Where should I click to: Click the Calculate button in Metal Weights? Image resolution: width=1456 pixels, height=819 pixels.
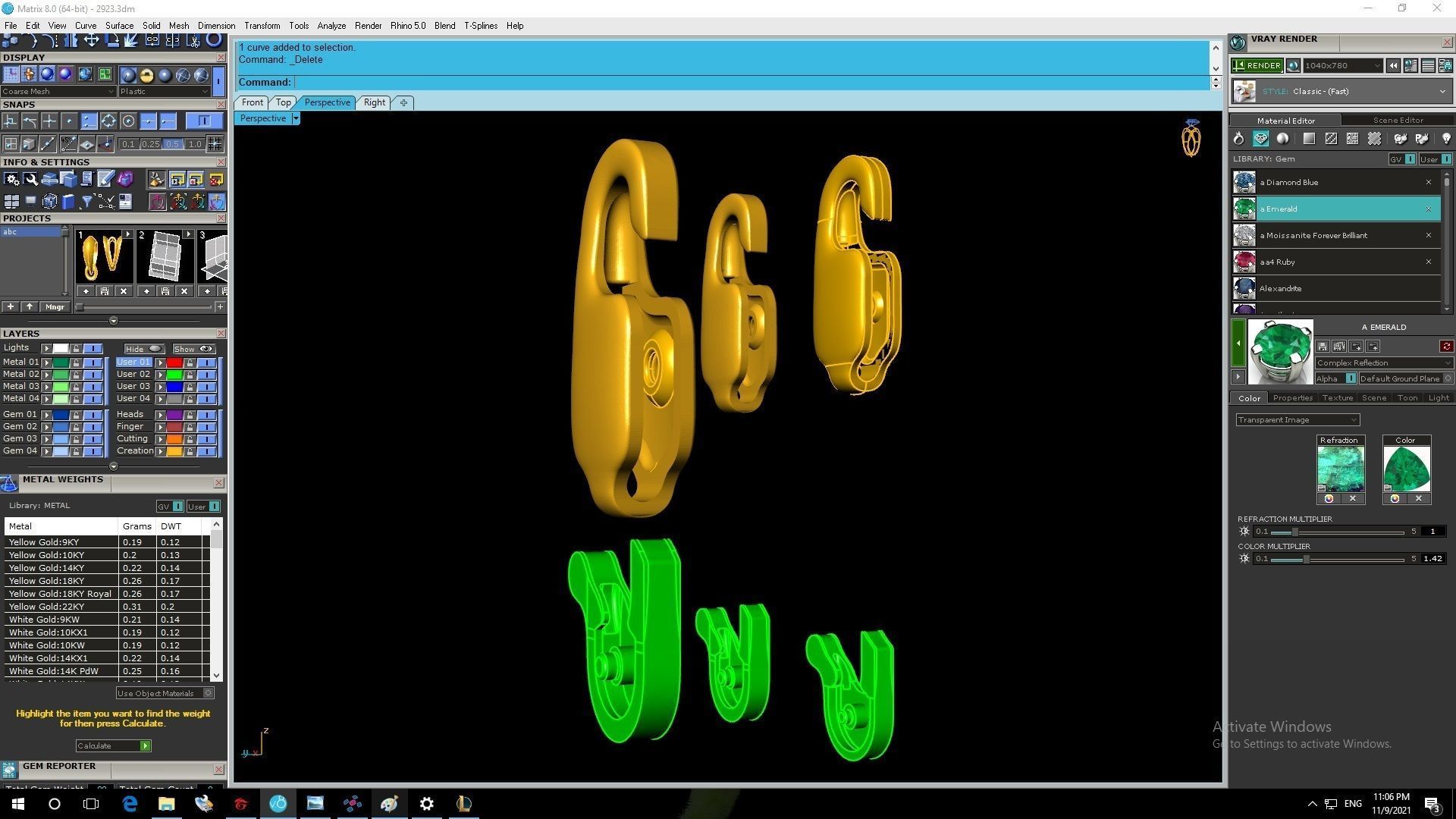(113, 746)
